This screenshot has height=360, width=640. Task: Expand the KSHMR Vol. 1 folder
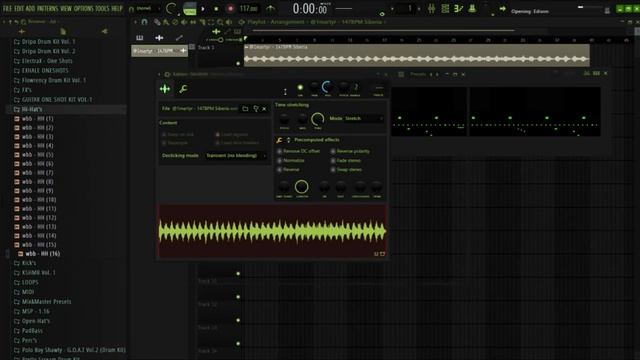(35, 273)
